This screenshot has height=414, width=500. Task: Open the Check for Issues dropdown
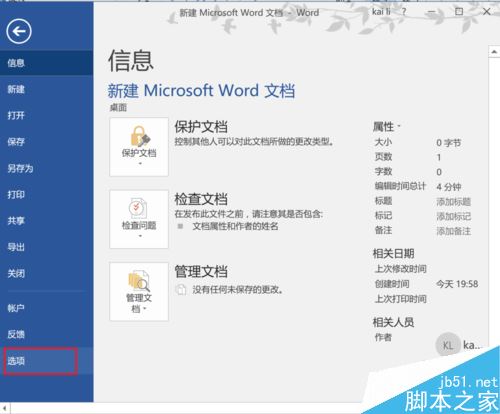(139, 219)
